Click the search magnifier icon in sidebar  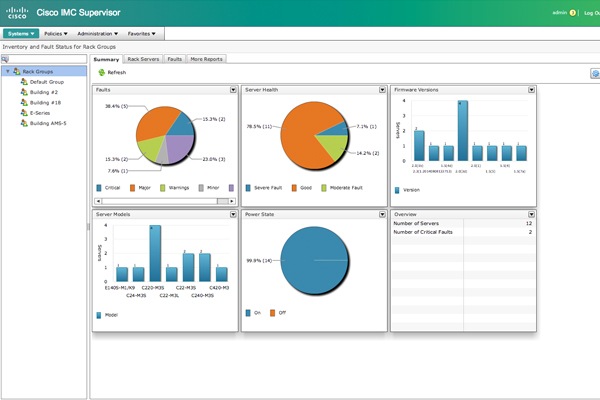[x=5, y=59]
